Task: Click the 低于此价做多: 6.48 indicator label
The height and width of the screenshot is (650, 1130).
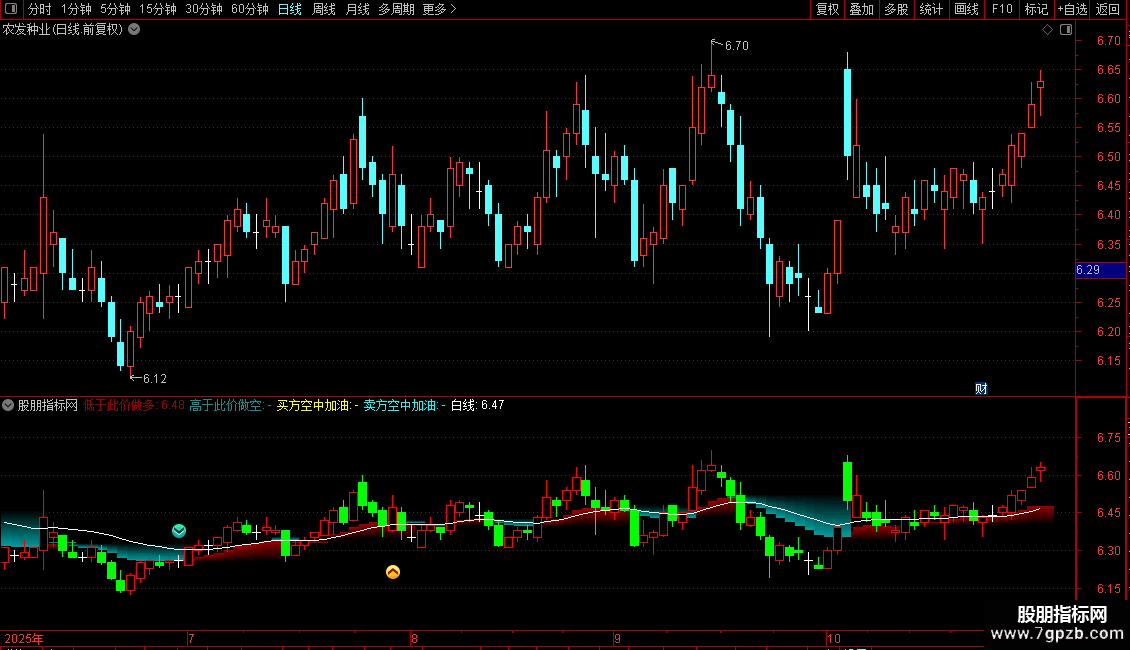Action: pyautogui.click(x=134, y=405)
